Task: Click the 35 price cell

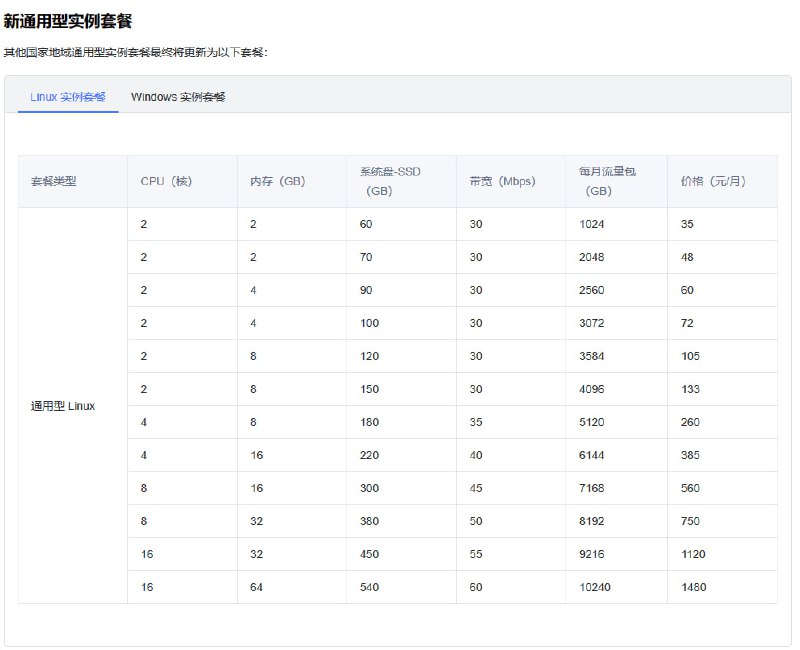Action: coord(685,224)
